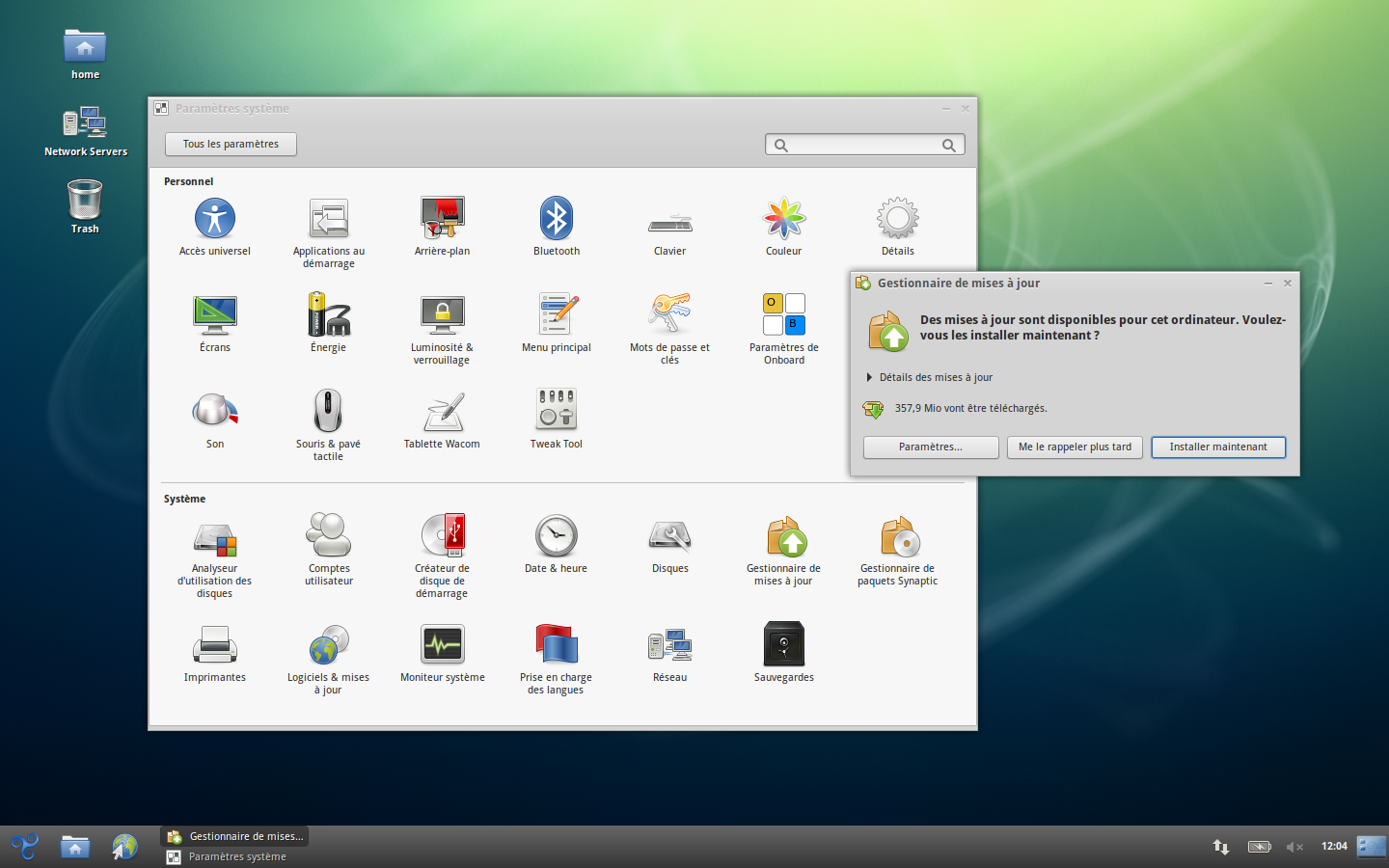
Task: Open Créateur de disque de démarrage
Action: click(x=443, y=556)
